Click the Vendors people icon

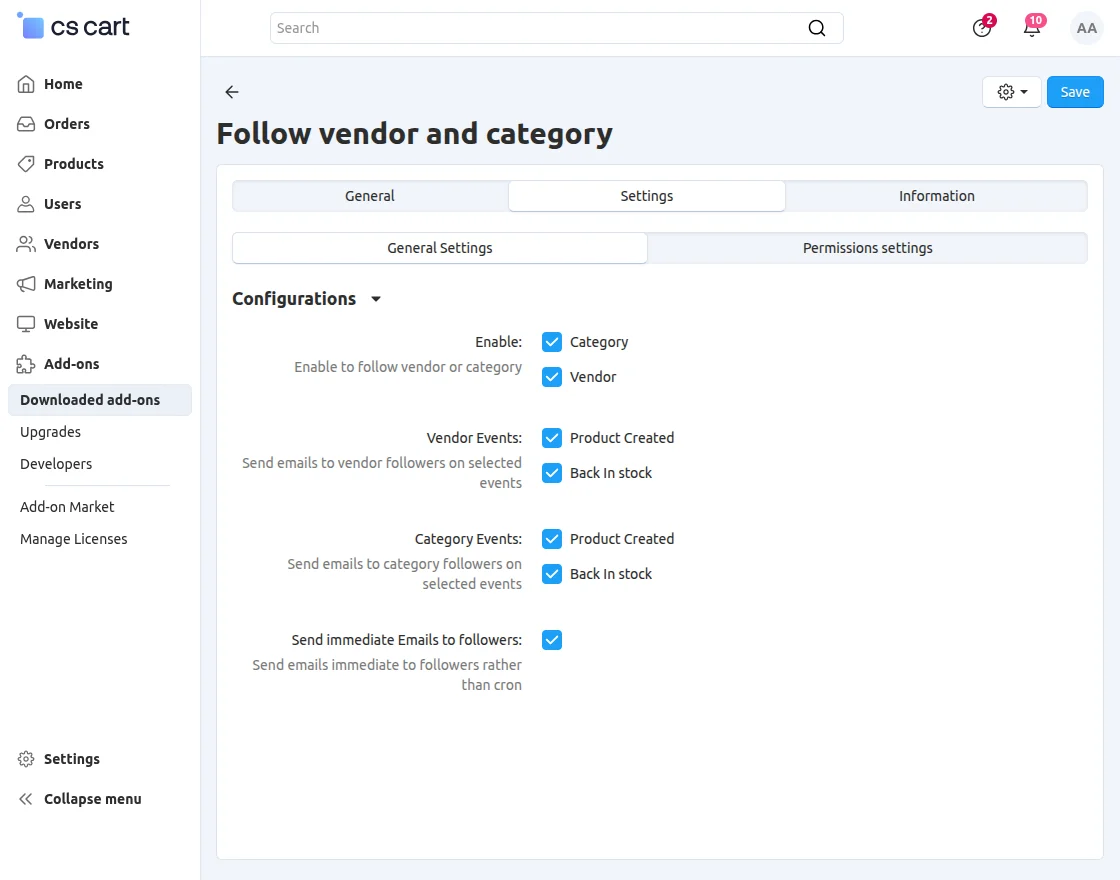[26, 244]
